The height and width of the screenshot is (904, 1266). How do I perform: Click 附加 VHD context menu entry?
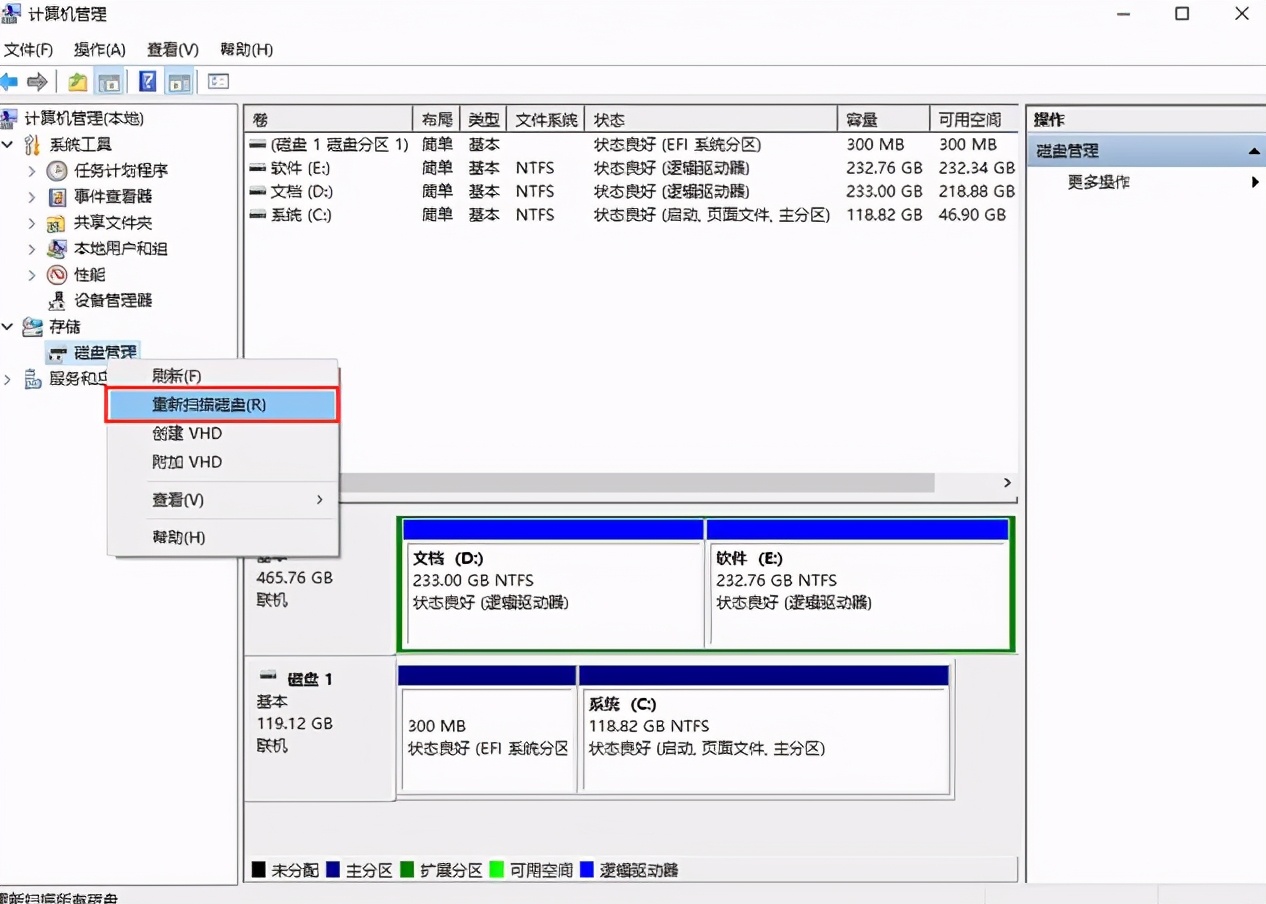[186, 462]
